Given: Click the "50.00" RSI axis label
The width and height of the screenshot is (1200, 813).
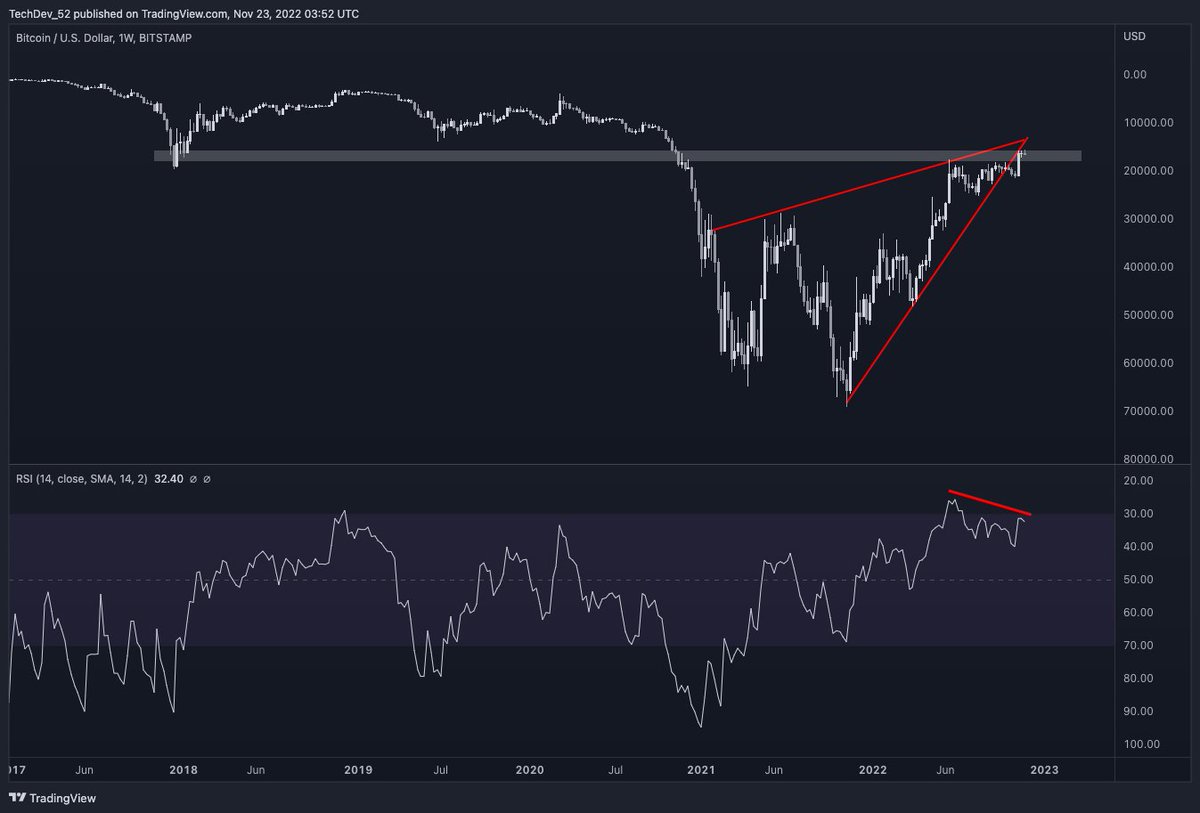Looking at the screenshot, I should [1138, 580].
